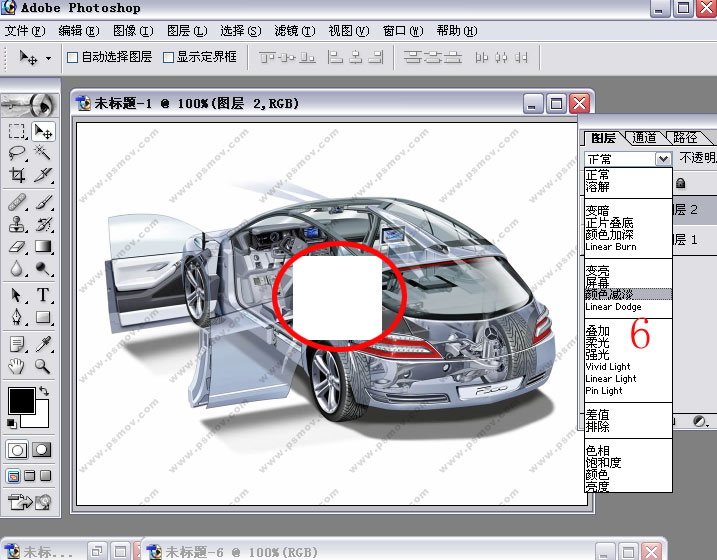Open the 图层(L) menu
Image resolution: width=717 pixels, height=560 pixels.
point(187,31)
